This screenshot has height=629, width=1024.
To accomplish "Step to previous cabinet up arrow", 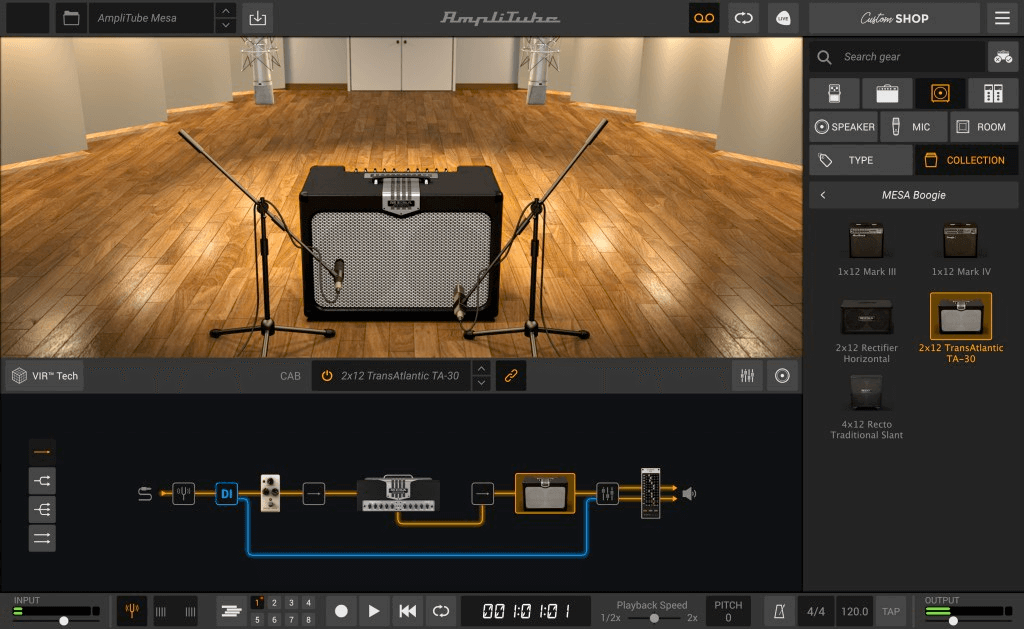I will point(481,368).
